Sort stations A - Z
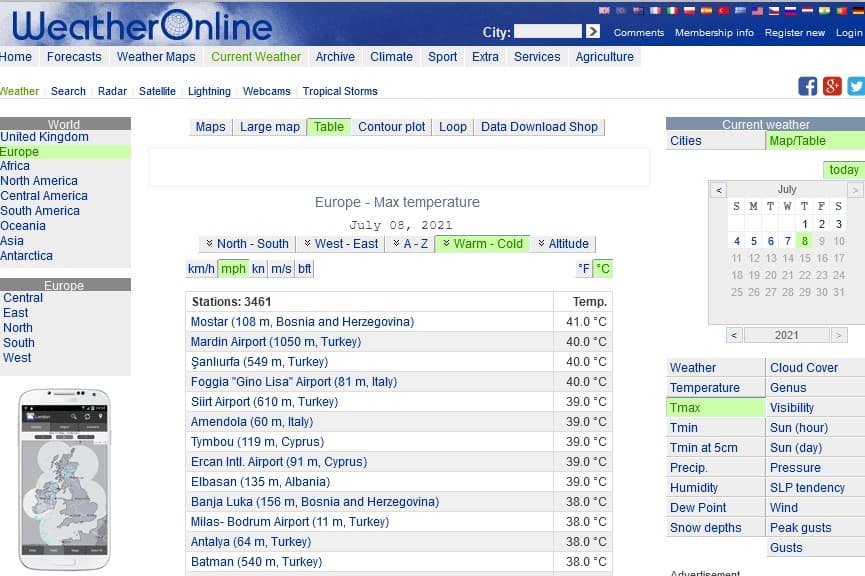Image resolution: width=865 pixels, height=576 pixels. point(410,244)
